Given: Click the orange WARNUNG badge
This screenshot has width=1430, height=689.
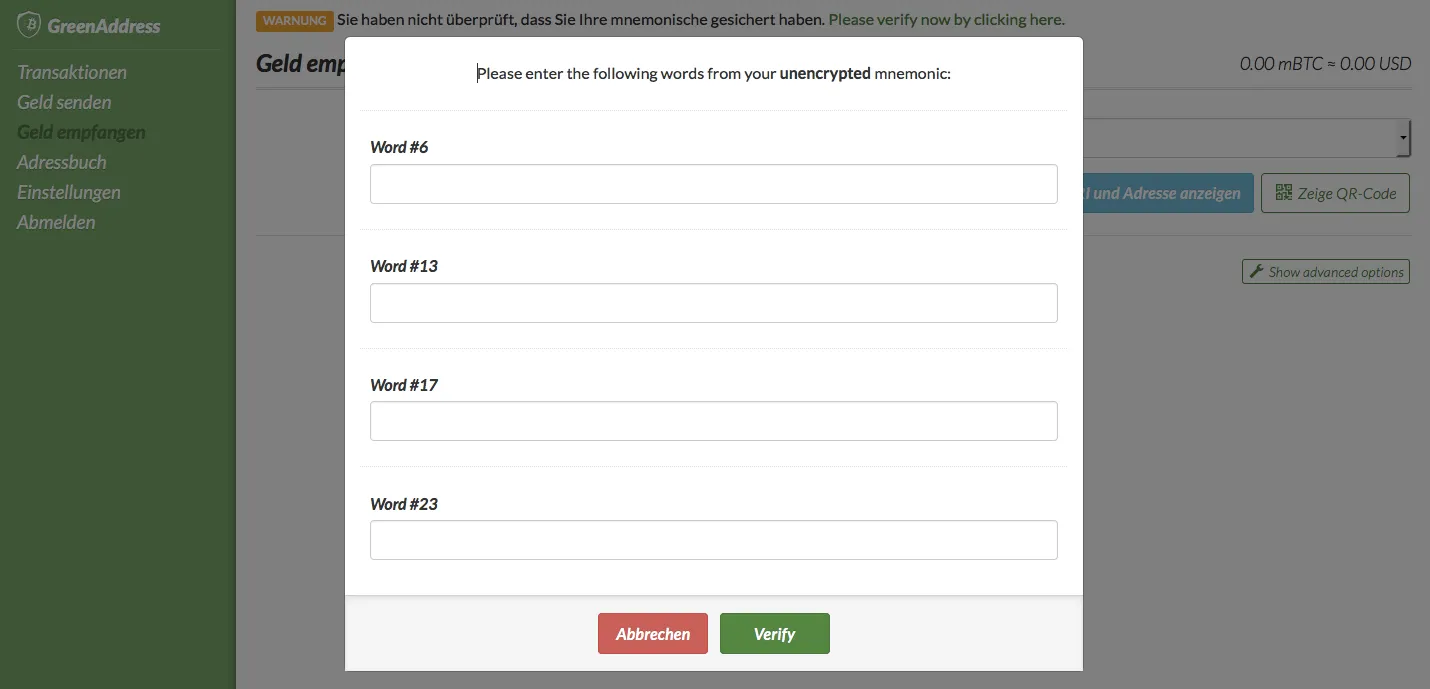Looking at the screenshot, I should point(294,20).
